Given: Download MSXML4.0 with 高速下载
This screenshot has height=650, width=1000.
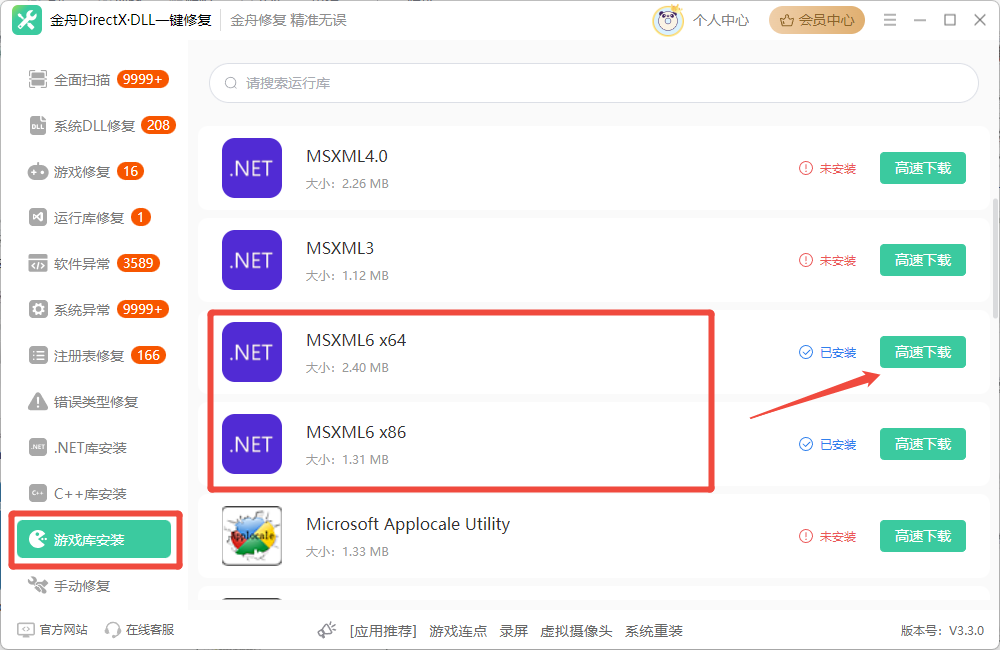Looking at the screenshot, I should pyautogui.click(x=923, y=168).
